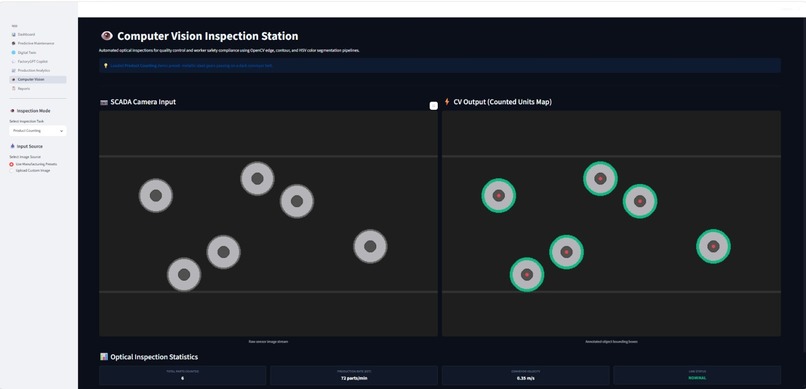Viewport: 806px width, 389px height.
Task: Click the eye icon beside page title
Action: click(x=106, y=36)
